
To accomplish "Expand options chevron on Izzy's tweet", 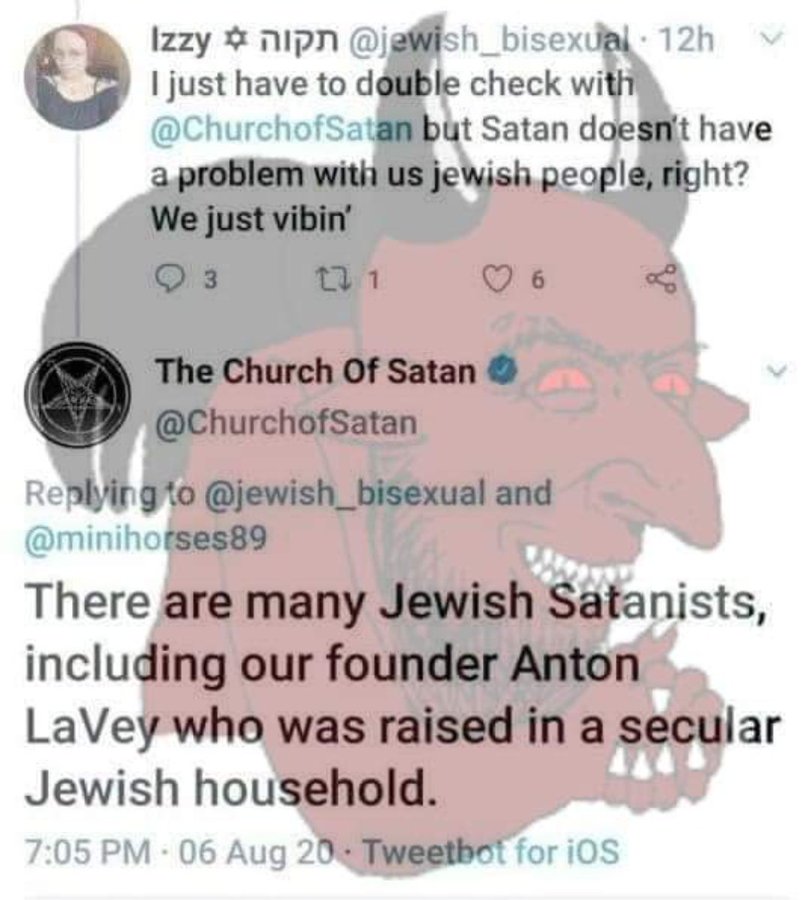I will point(773,36).
